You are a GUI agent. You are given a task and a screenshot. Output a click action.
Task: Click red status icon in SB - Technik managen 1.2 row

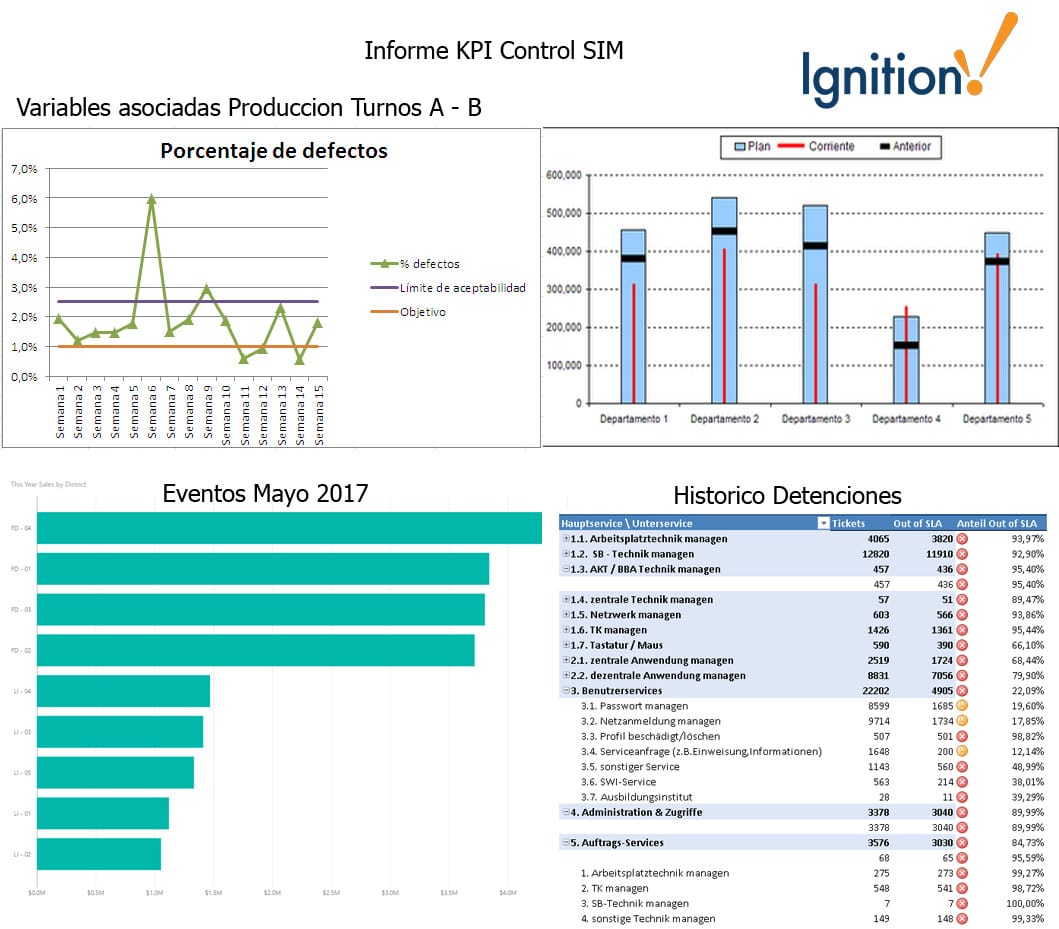tap(962, 554)
